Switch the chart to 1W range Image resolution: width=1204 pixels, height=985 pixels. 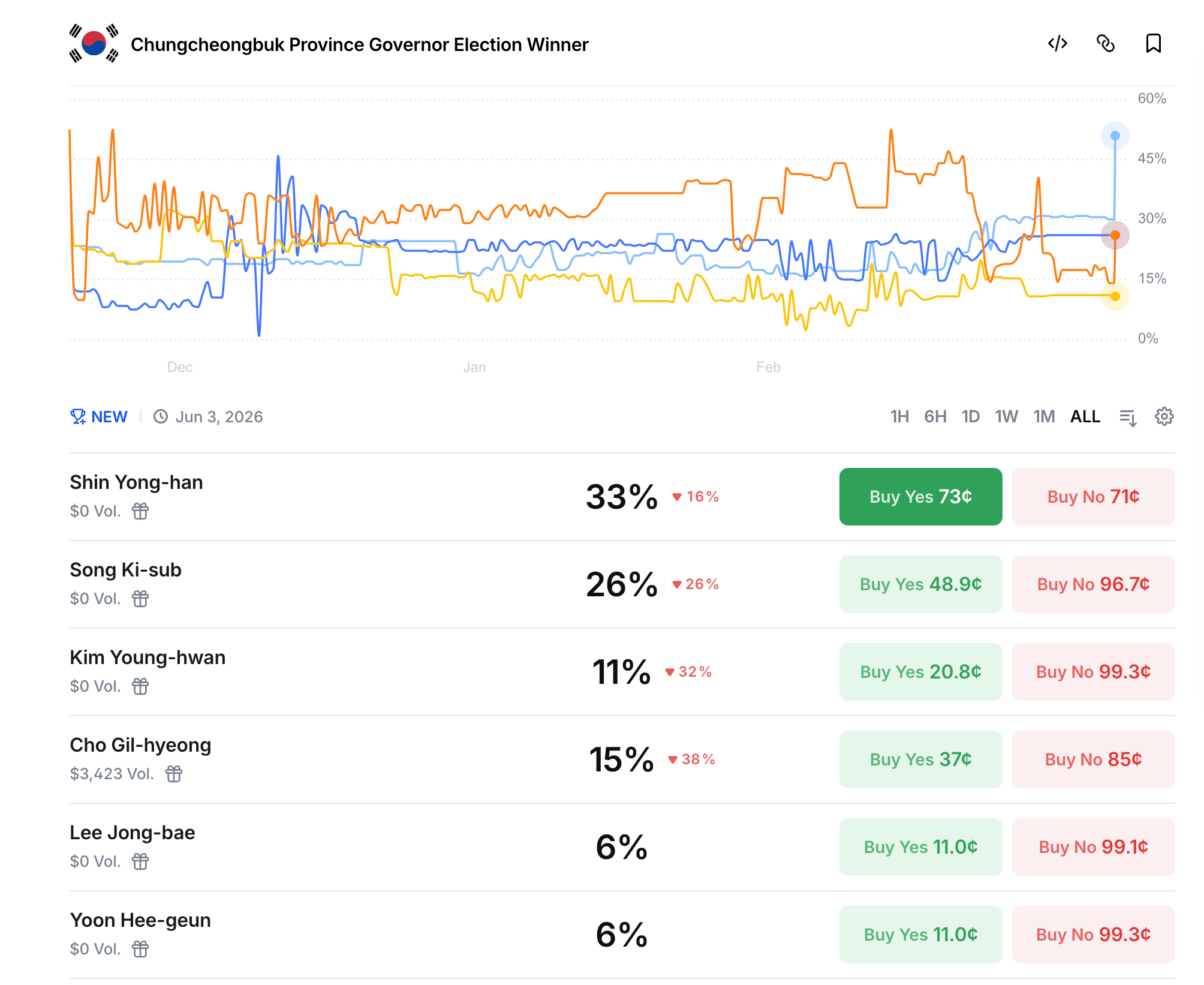pos(1006,416)
